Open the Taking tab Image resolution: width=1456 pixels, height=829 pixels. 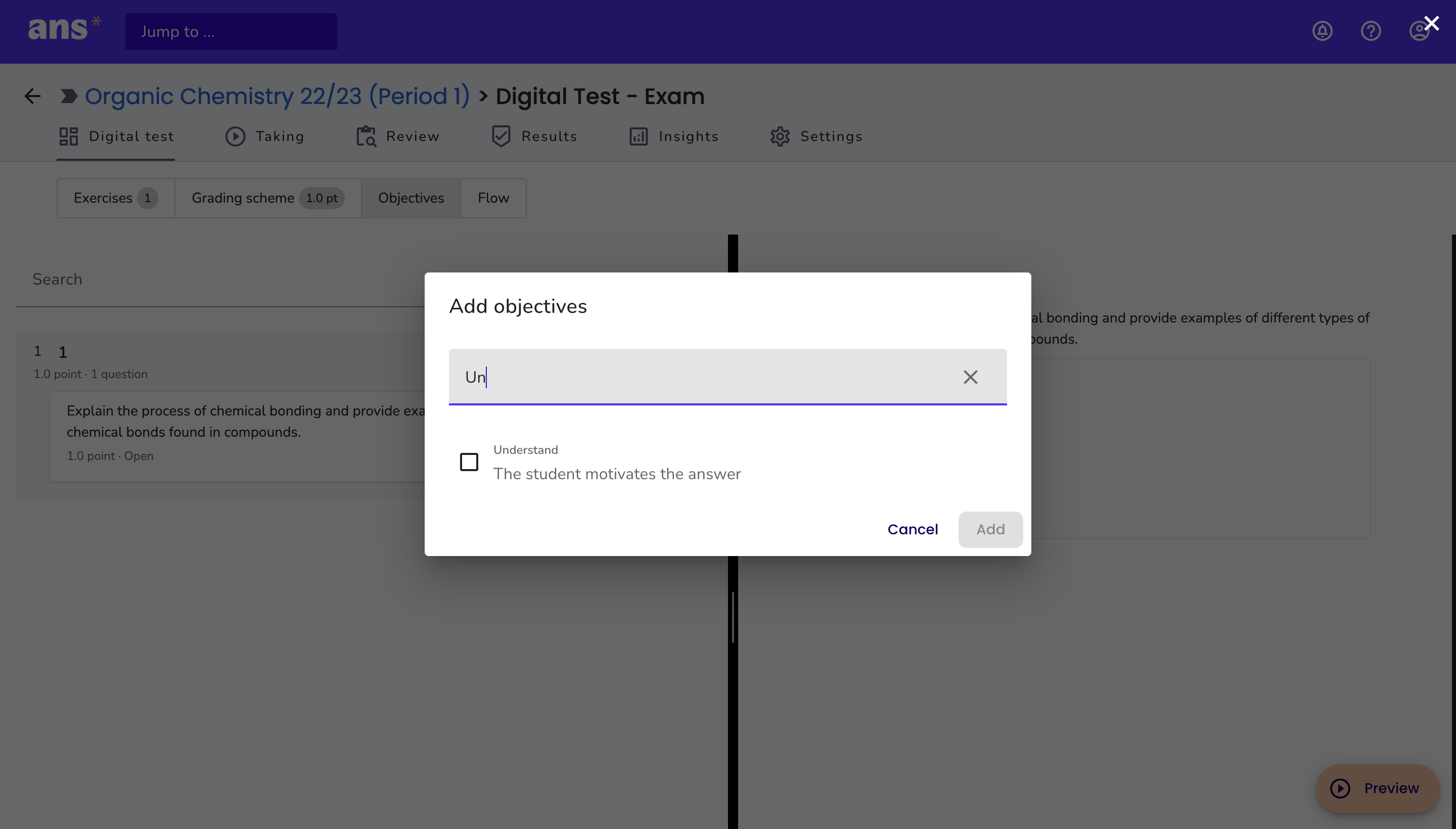coord(265,136)
